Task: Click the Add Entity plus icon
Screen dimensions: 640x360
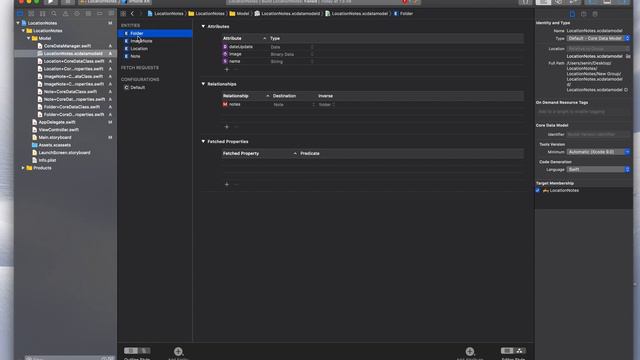Action: (178, 351)
